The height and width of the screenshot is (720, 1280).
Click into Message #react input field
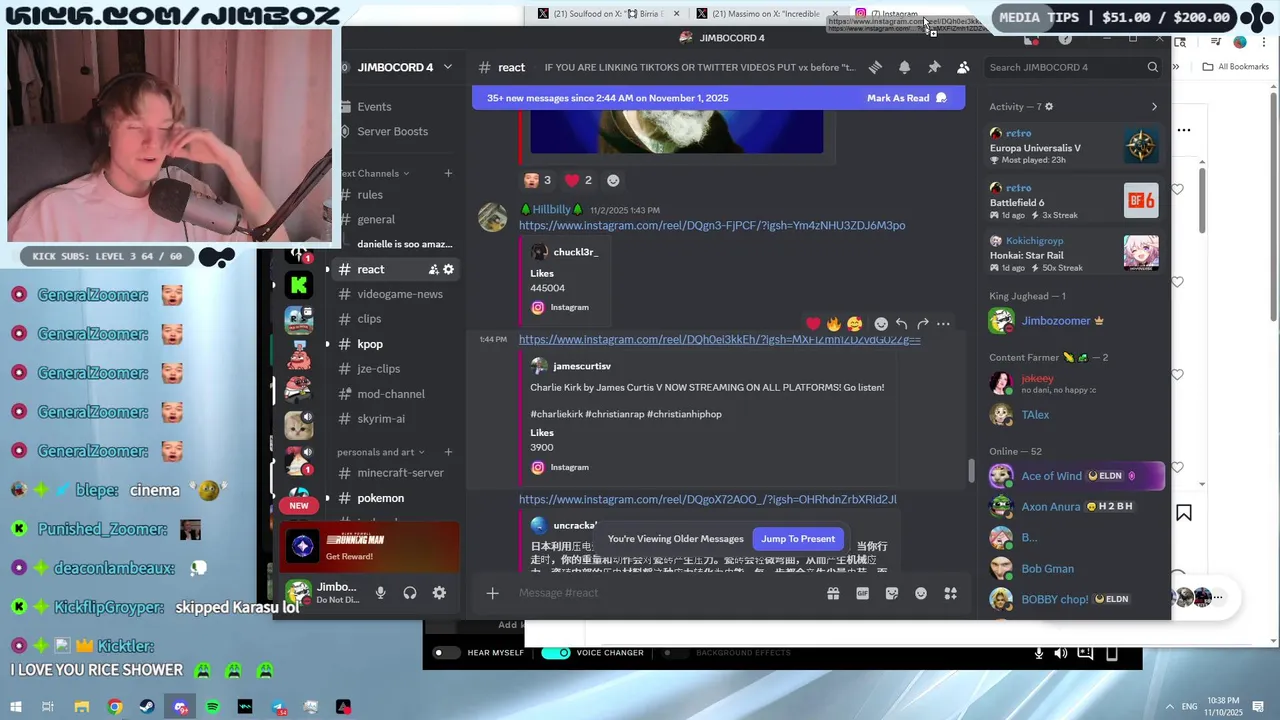click(665, 593)
